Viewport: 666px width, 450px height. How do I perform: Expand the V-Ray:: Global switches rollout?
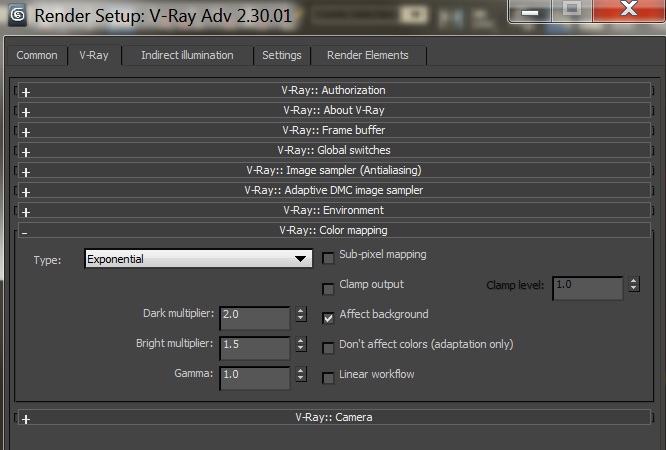click(334, 150)
